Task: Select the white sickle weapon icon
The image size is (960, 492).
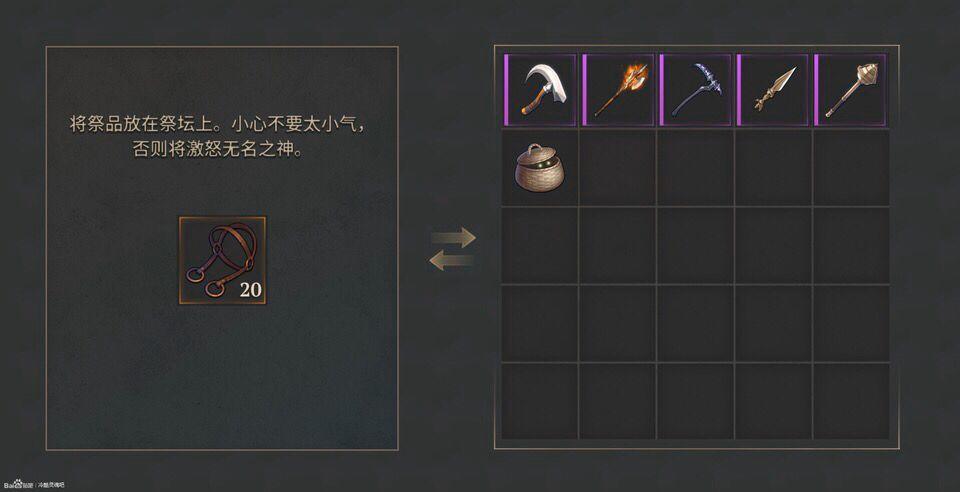Action: [x=540, y=90]
